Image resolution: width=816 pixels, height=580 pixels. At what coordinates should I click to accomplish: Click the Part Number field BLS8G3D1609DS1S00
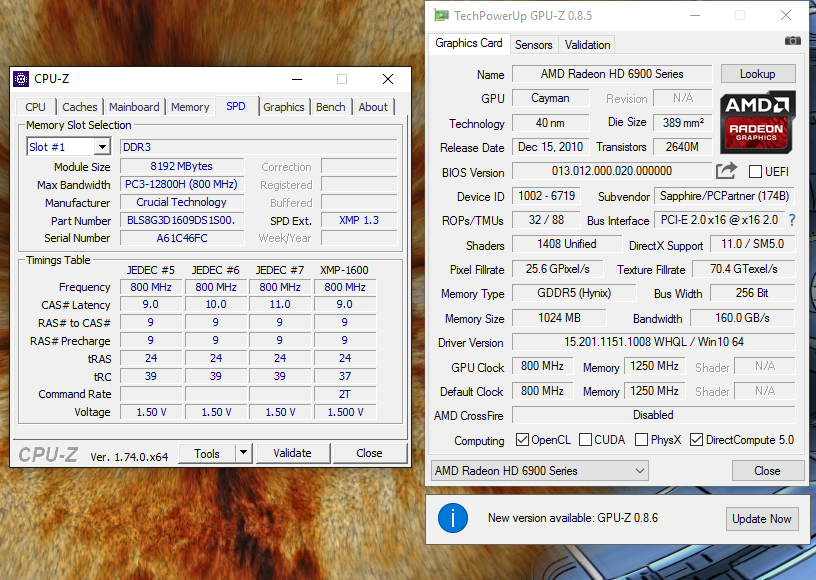click(182, 221)
